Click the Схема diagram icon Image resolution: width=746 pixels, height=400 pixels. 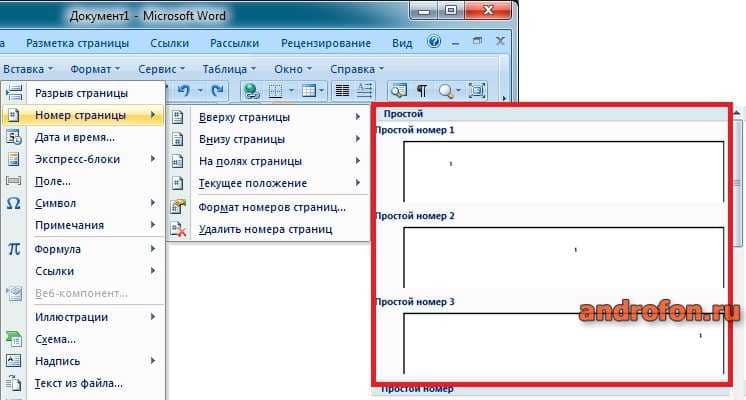pyautogui.click(x=13, y=339)
